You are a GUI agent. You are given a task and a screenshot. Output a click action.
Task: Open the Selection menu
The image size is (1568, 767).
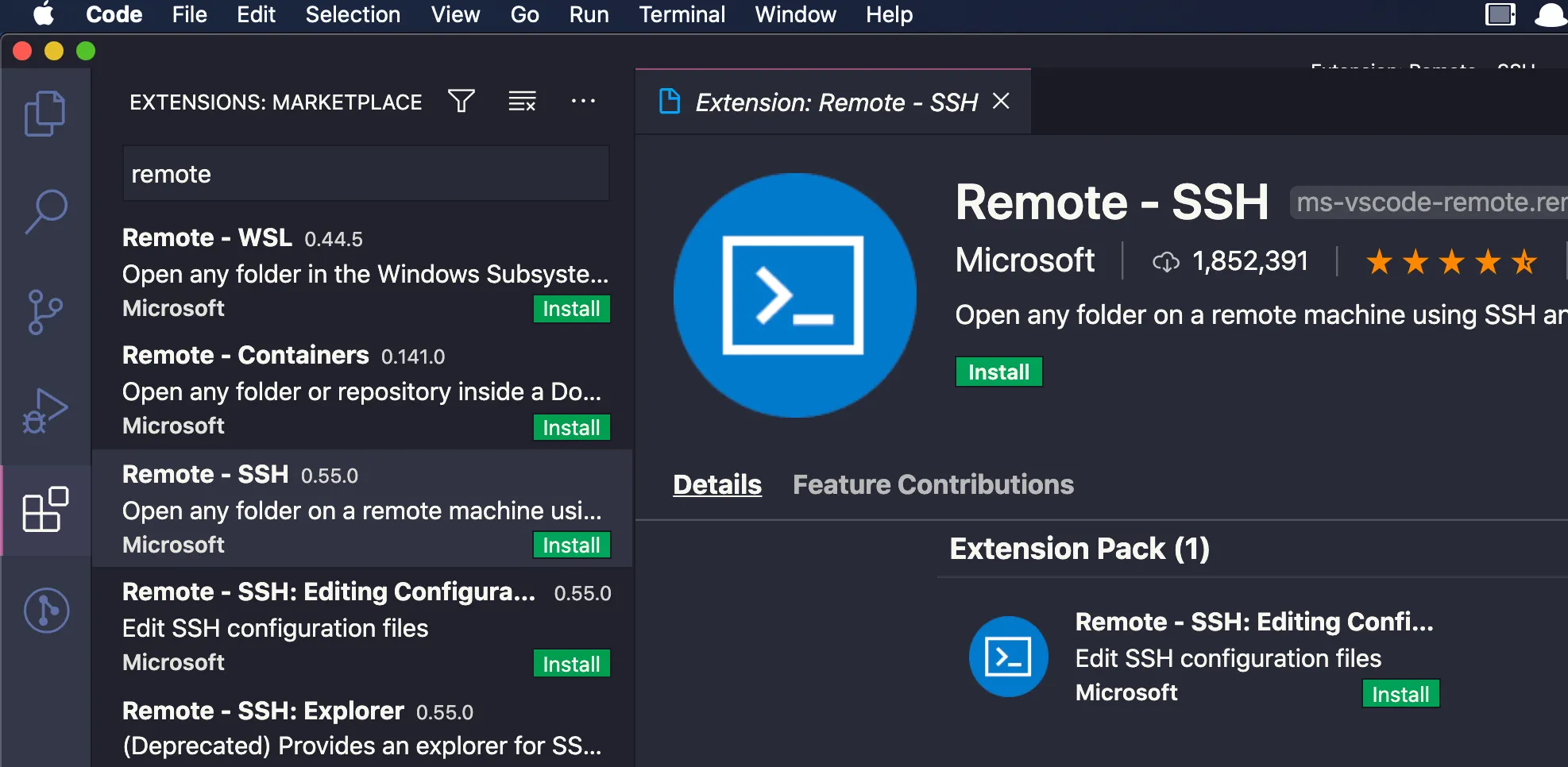click(353, 14)
